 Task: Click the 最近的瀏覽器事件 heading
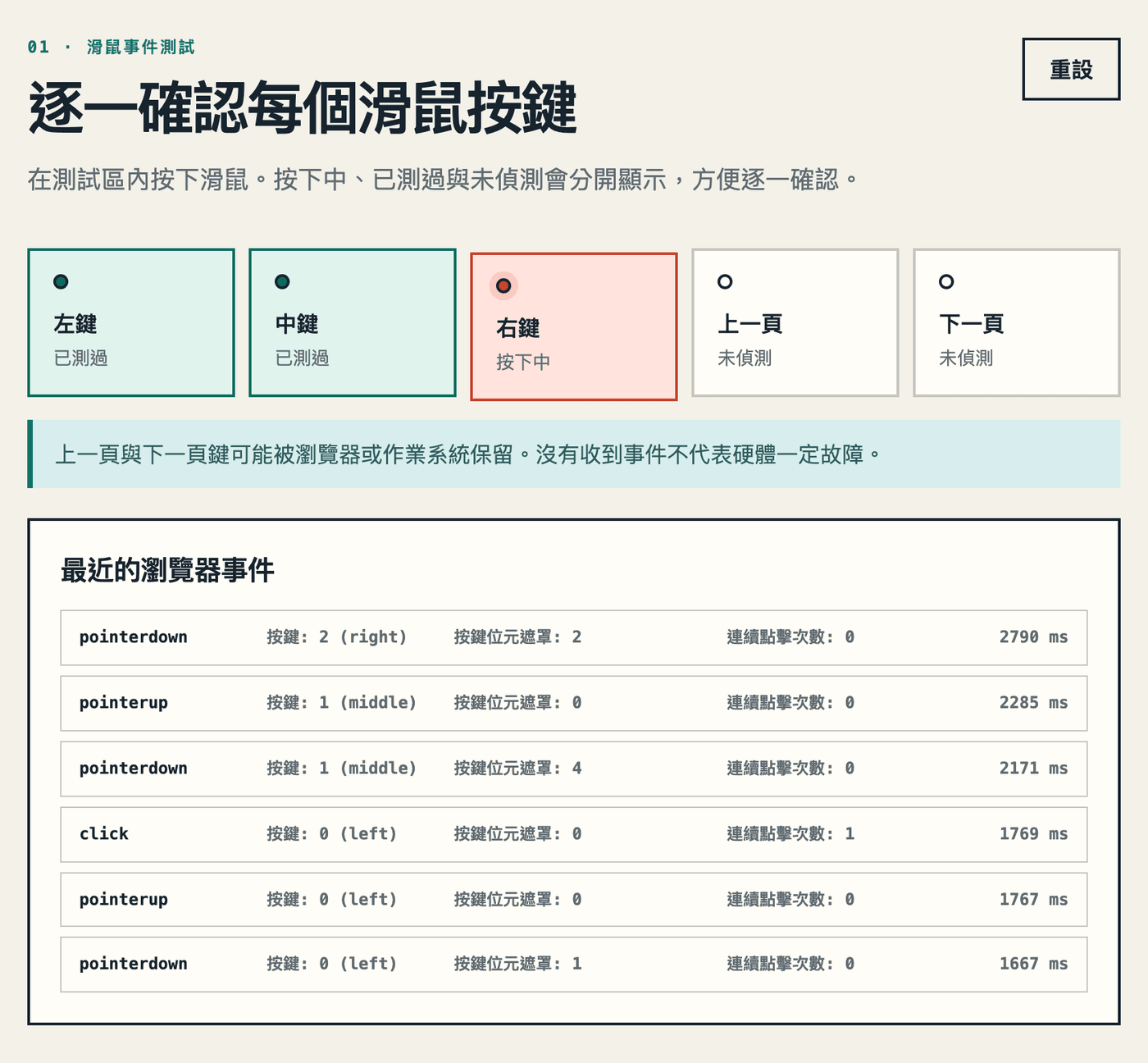pos(167,570)
